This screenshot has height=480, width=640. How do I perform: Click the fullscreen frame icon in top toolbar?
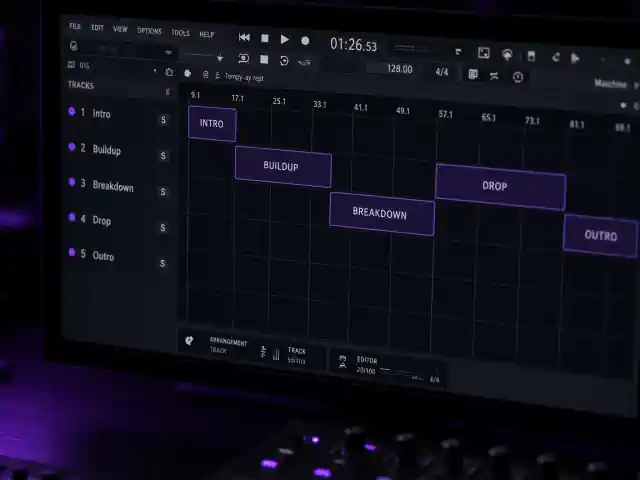[484, 53]
